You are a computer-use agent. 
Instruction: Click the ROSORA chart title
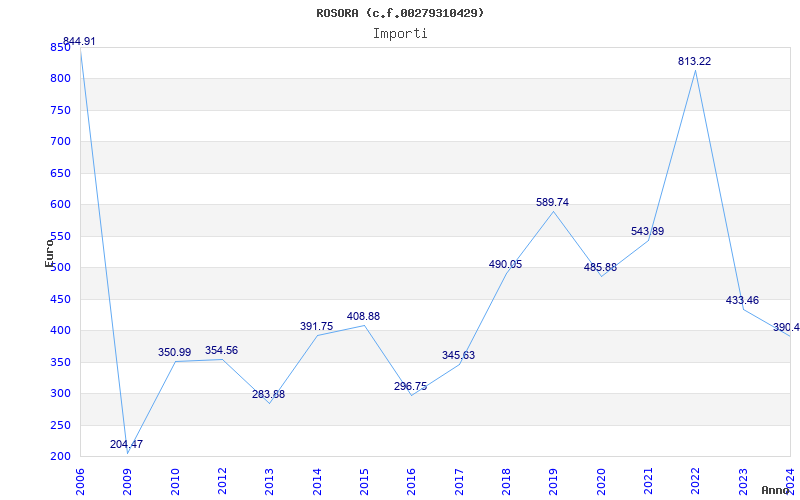tap(400, 13)
